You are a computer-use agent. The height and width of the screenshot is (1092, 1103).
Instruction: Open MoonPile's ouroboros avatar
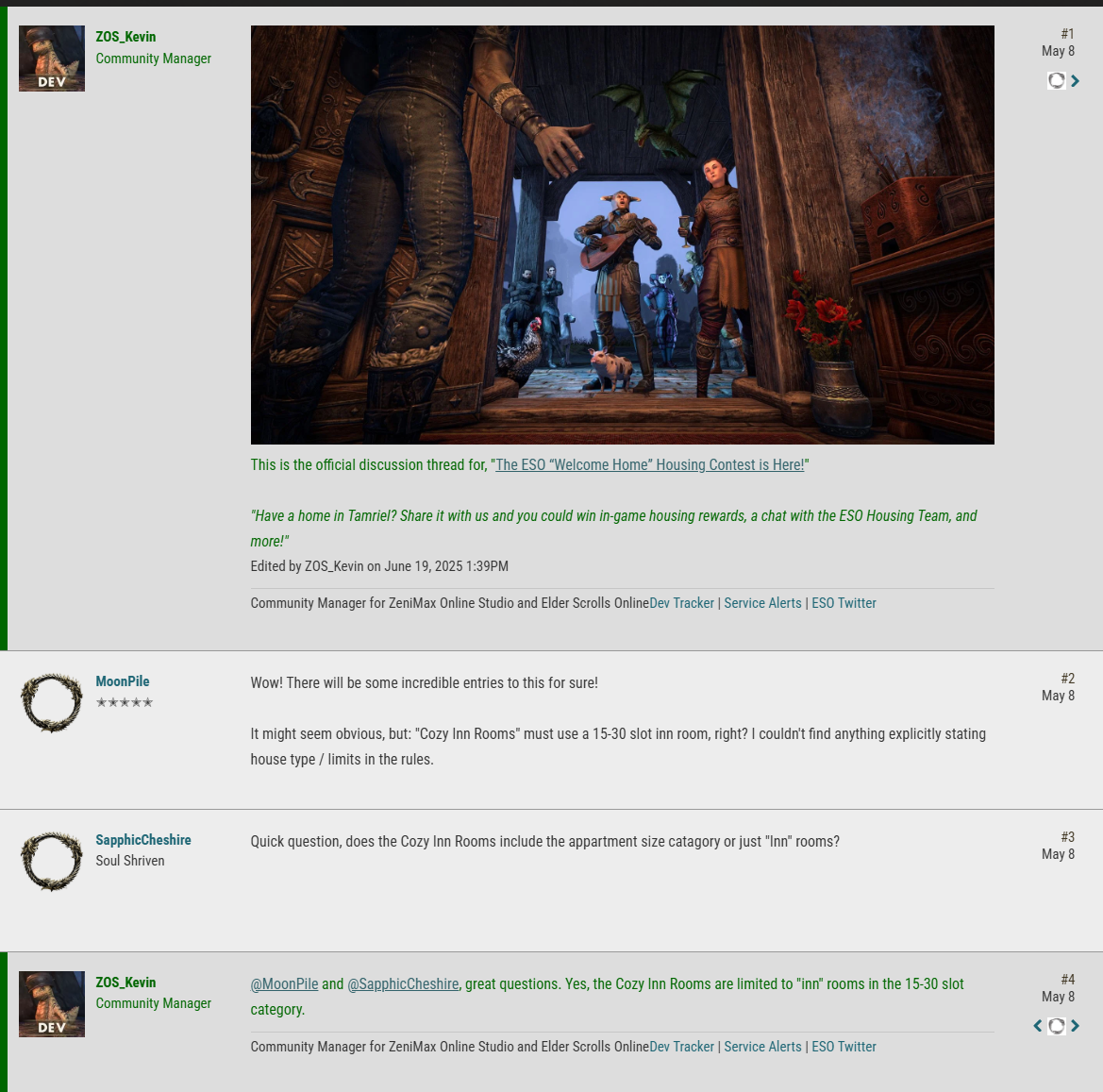[51, 703]
